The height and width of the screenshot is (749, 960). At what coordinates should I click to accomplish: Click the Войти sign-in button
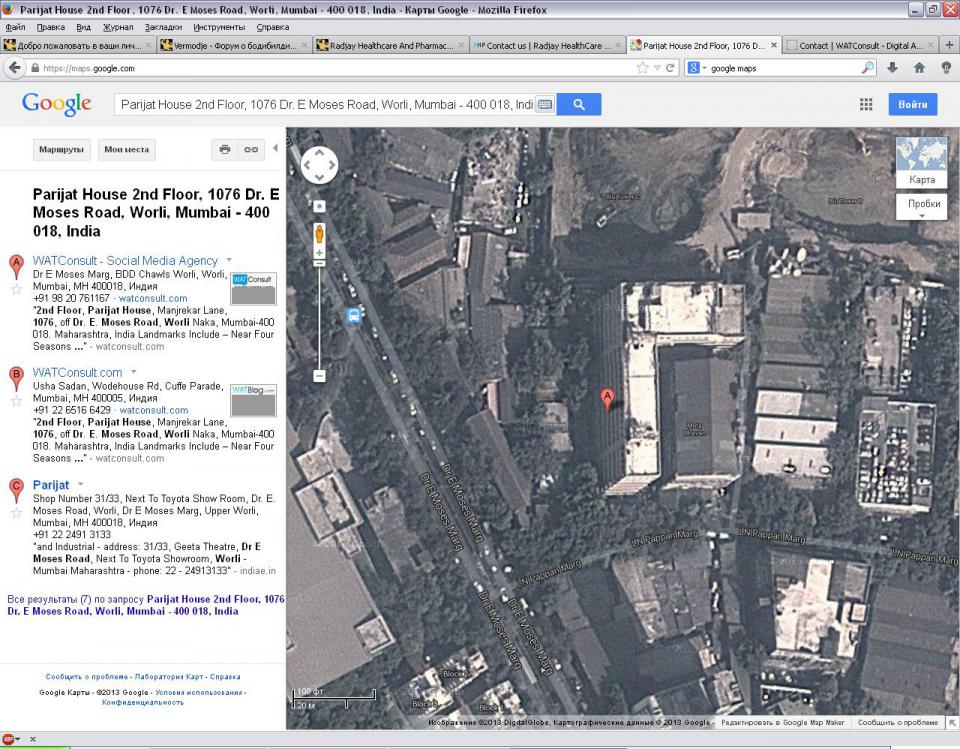click(x=912, y=104)
